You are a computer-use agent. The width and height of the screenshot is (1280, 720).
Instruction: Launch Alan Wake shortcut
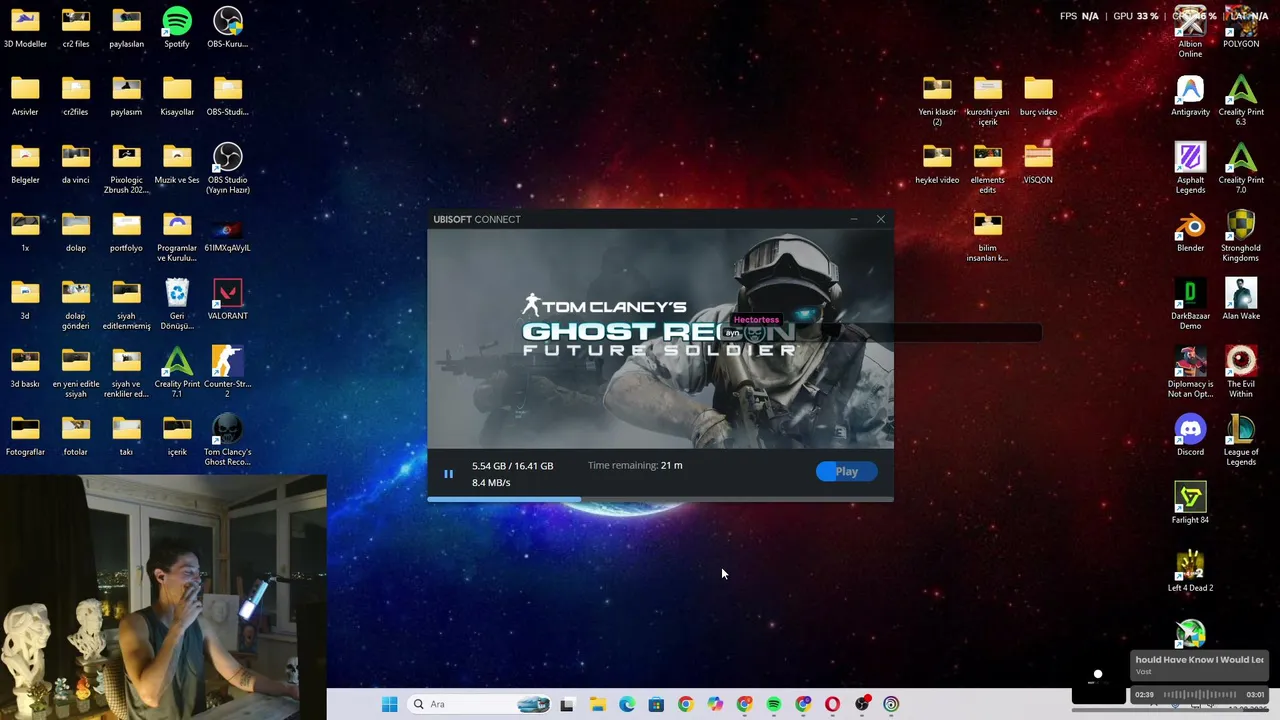[1241, 300]
